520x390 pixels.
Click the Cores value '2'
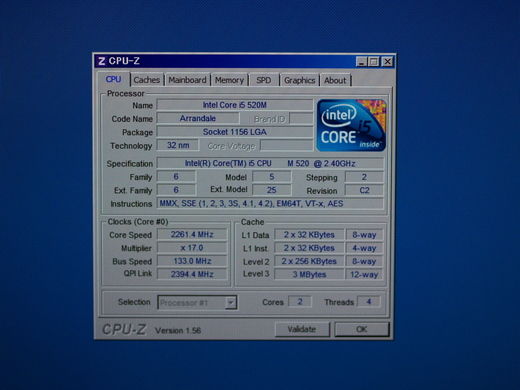(x=300, y=302)
